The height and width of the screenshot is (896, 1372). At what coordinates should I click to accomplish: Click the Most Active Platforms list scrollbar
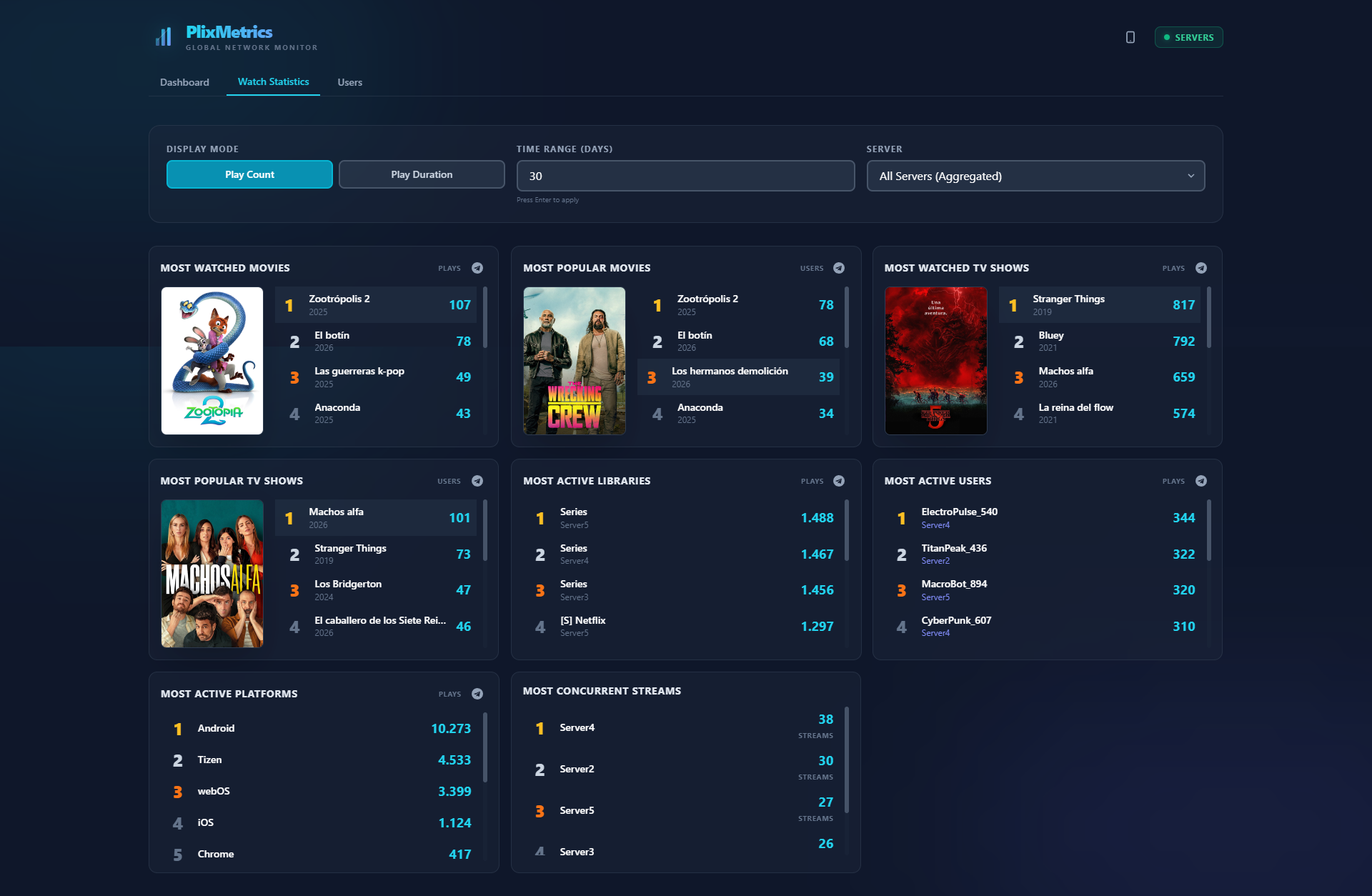click(x=485, y=747)
